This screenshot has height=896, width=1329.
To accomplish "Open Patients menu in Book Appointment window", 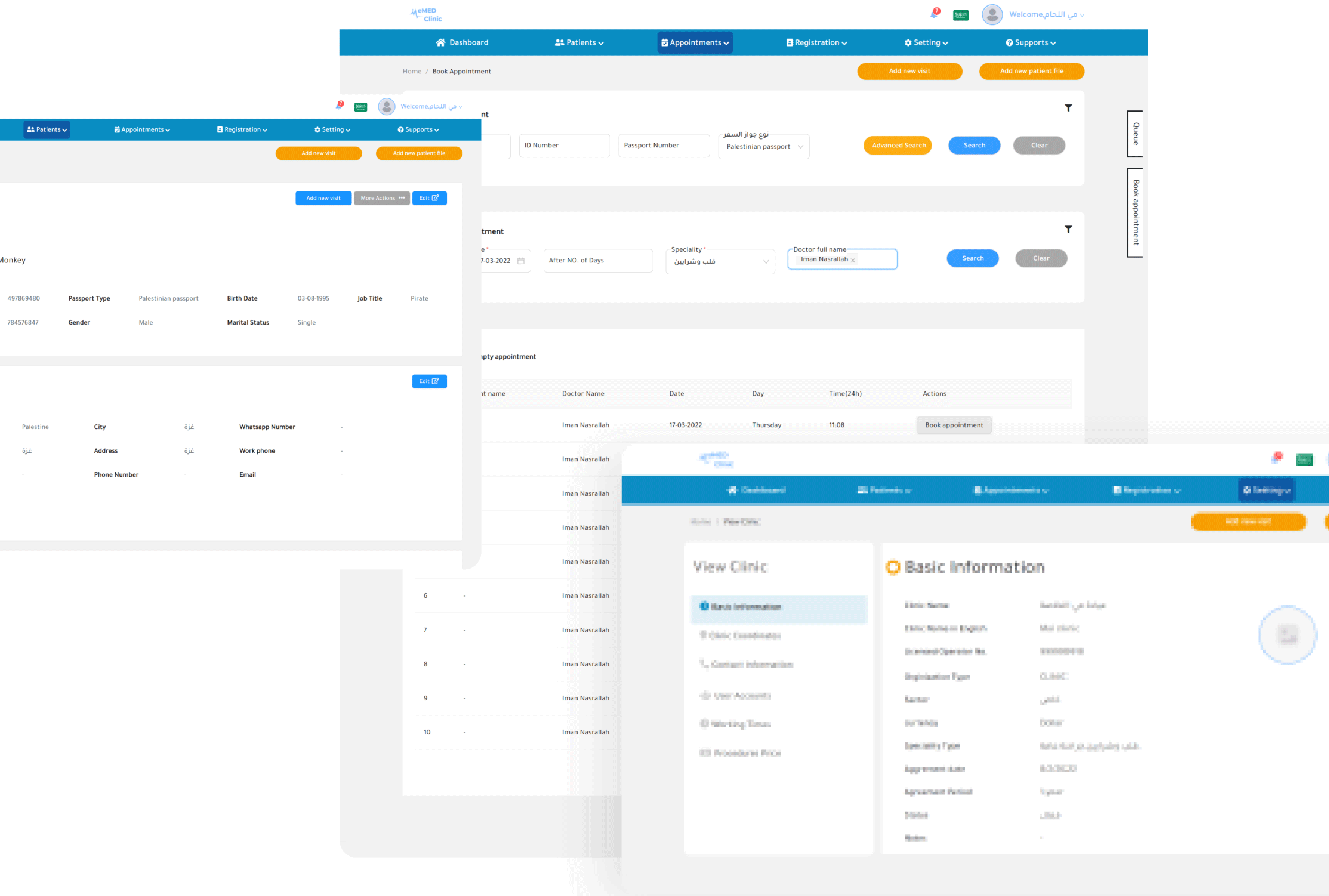I will (x=579, y=42).
